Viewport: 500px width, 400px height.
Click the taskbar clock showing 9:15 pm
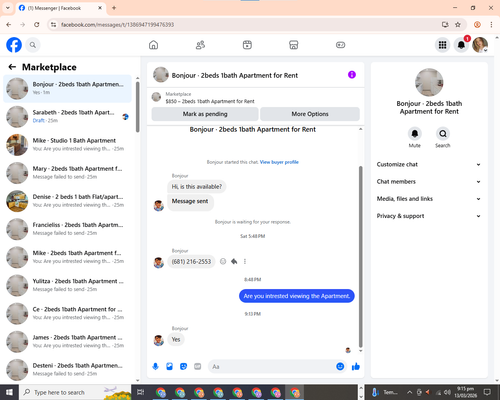tap(466, 392)
